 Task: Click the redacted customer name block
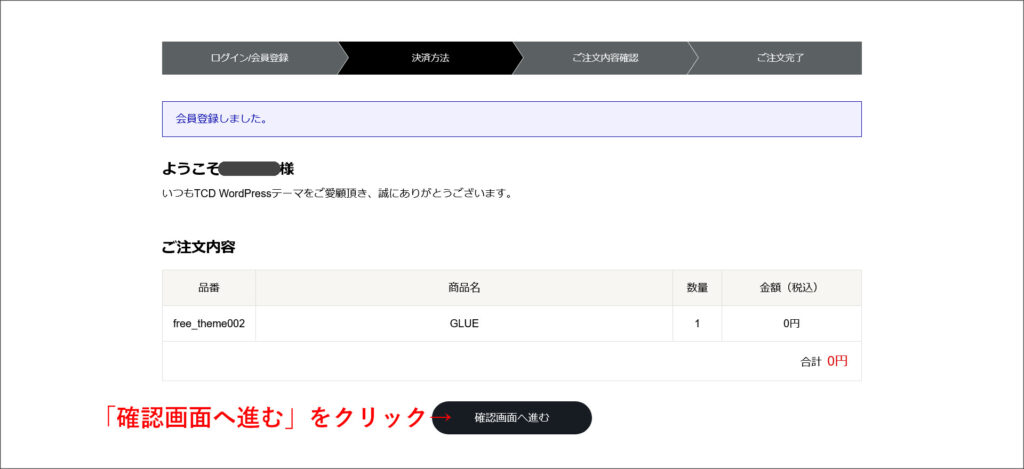pyautogui.click(x=249, y=169)
